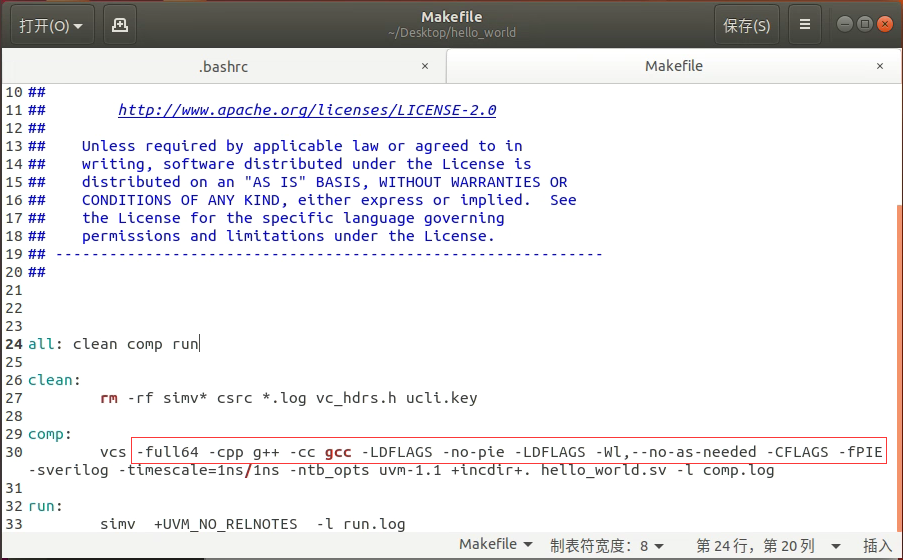Click '-sverilog -timescale=1ns/1ns' wrapped line
903x560 pixels.
401,470
